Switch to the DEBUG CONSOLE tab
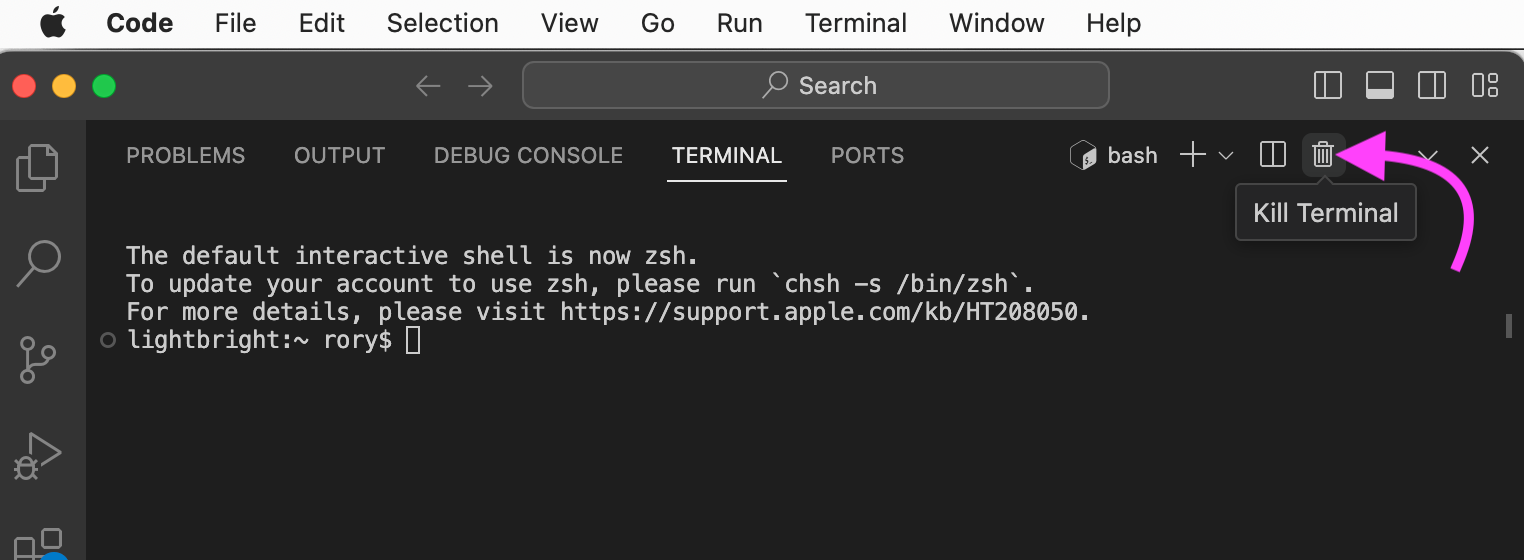 click(528, 156)
